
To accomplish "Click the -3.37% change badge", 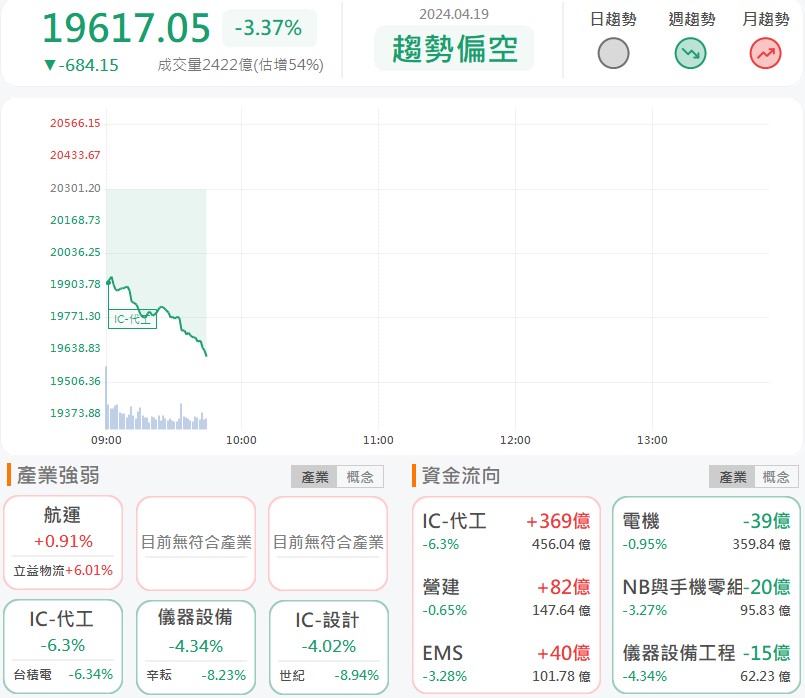I will tap(269, 28).
